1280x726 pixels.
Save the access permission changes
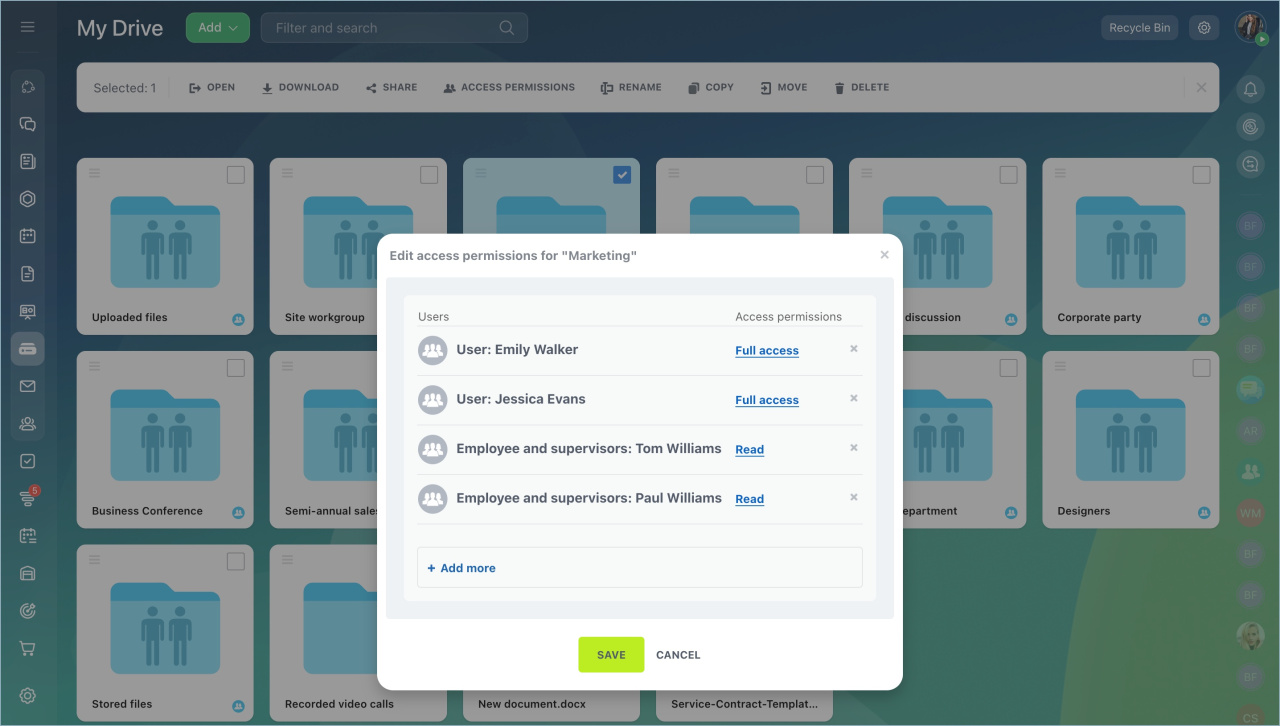coord(611,655)
